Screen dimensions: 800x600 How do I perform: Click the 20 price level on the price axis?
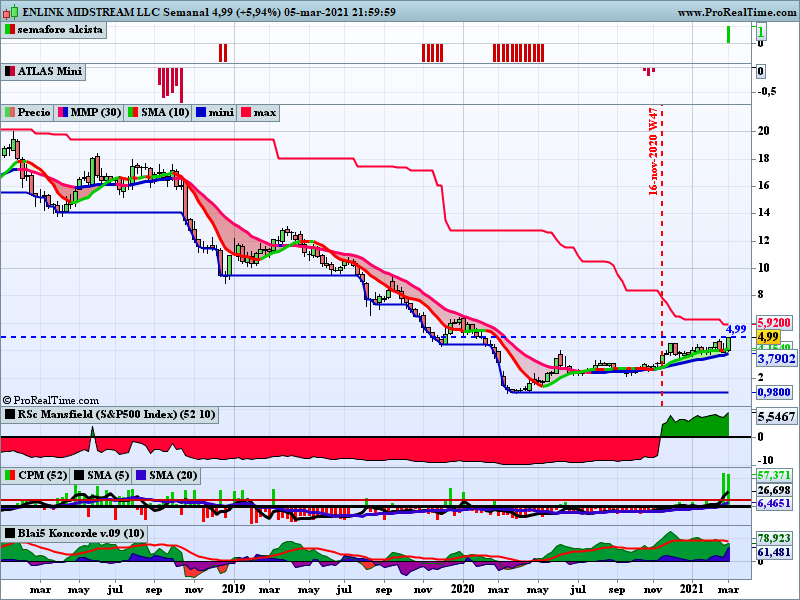[x=764, y=131]
